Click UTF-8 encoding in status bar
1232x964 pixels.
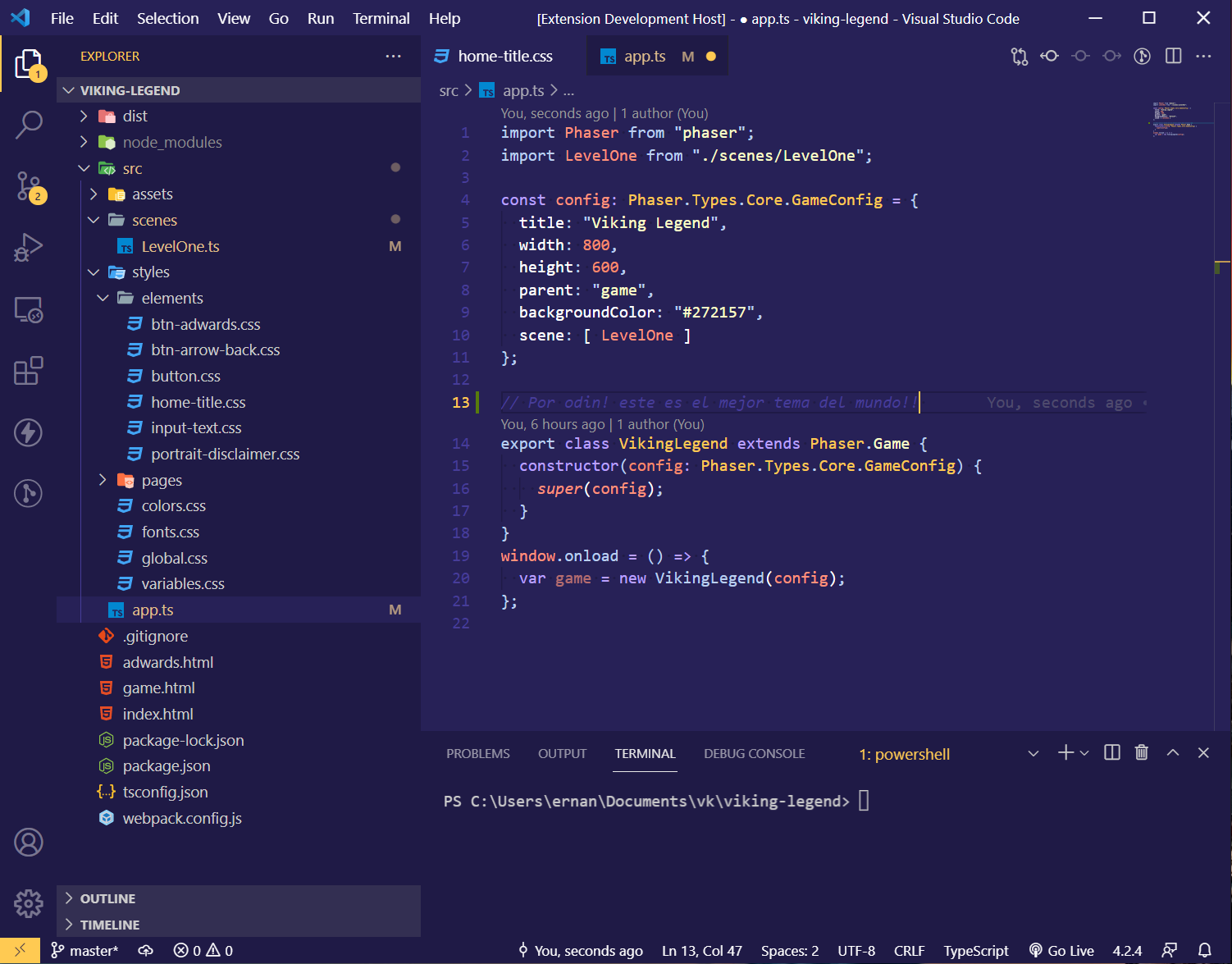pos(856,950)
